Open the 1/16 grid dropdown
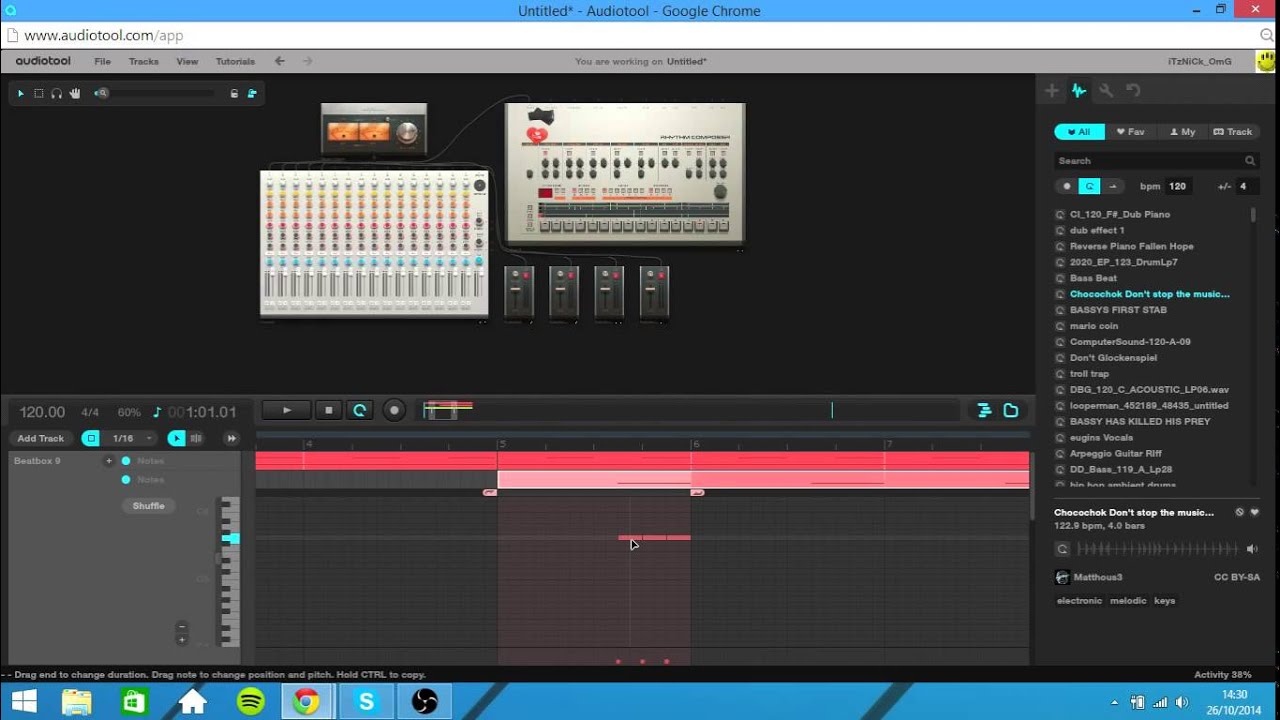The image size is (1280, 720). [131, 438]
